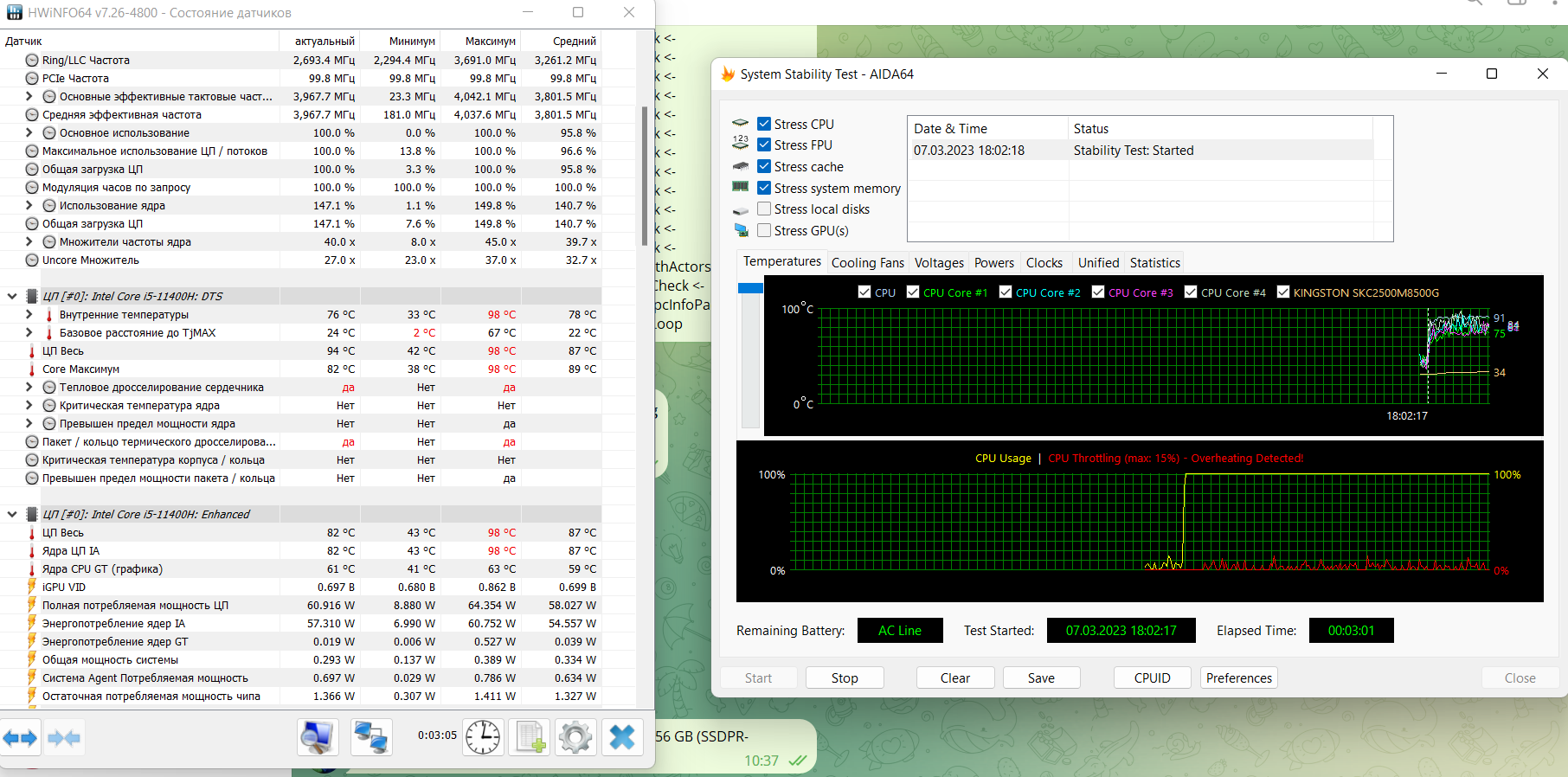Open CPUID from AIDA64 window

tap(1152, 677)
